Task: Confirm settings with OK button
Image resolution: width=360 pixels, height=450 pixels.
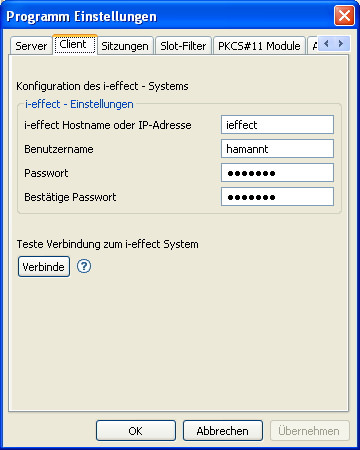Action: click(136, 431)
